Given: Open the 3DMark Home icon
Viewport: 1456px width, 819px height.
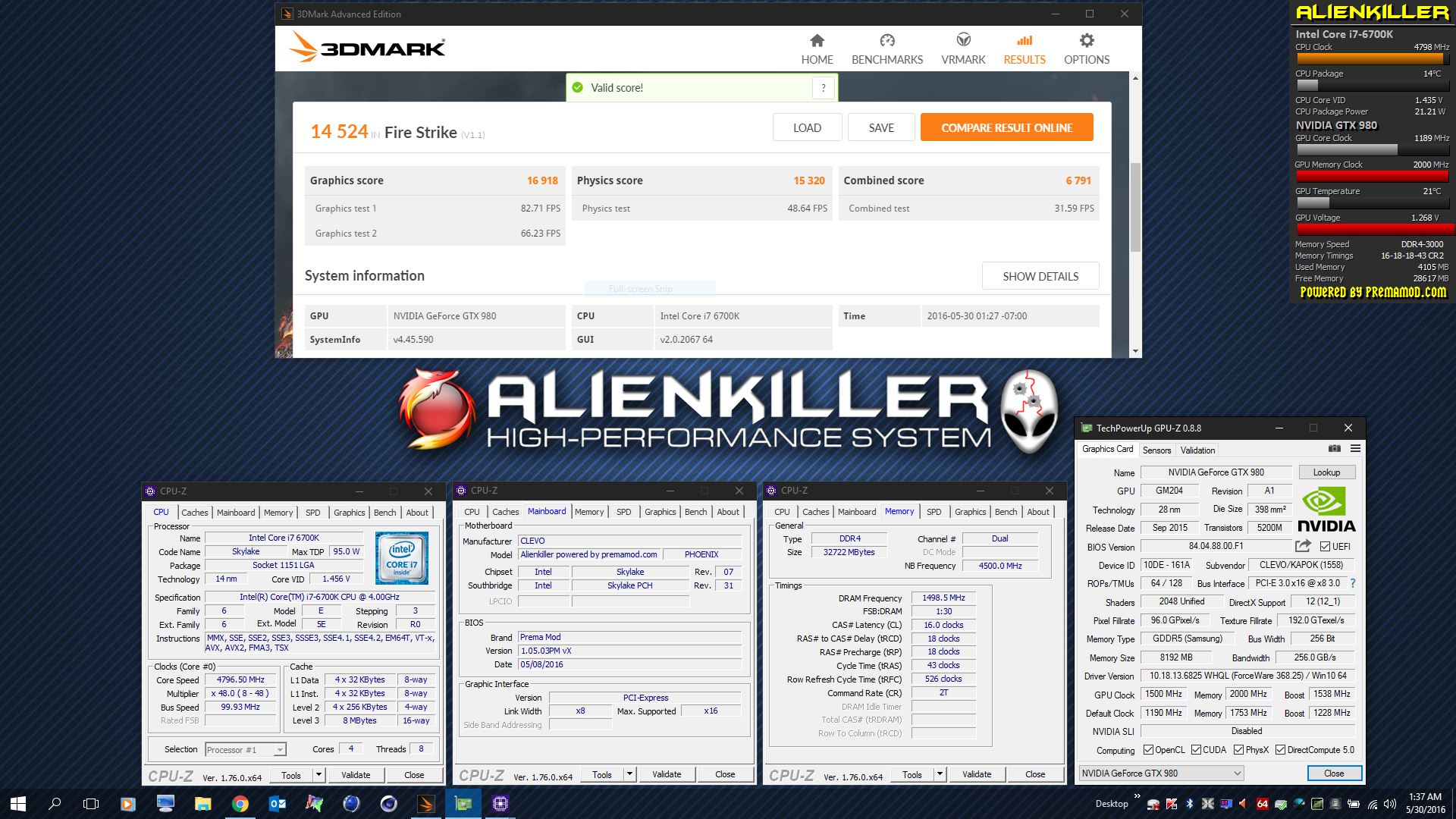Looking at the screenshot, I should [x=817, y=41].
